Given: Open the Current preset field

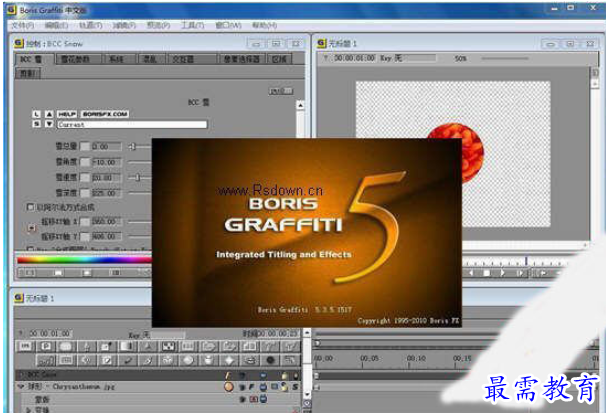Looking at the screenshot, I should [x=132, y=124].
